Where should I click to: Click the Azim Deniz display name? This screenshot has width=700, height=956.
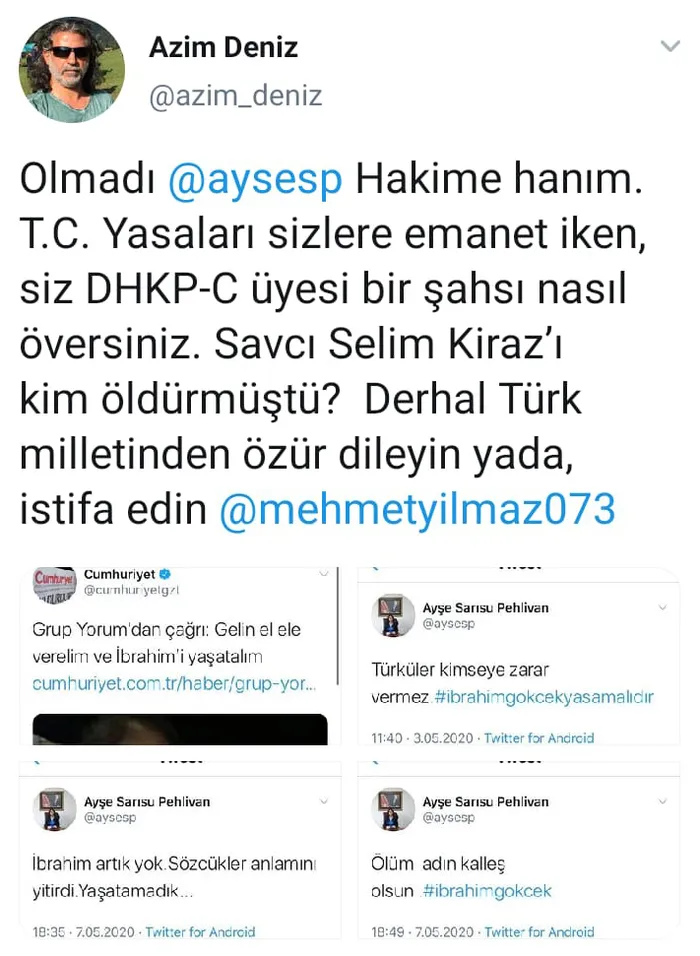(x=223, y=47)
